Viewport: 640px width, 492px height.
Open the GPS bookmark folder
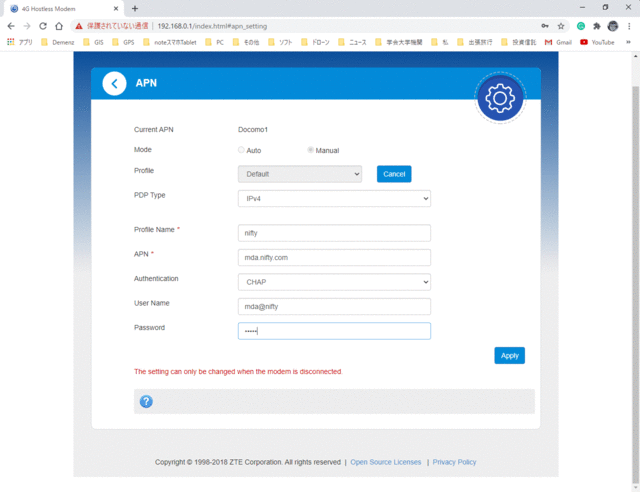pyautogui.click(x=123, y=42)
